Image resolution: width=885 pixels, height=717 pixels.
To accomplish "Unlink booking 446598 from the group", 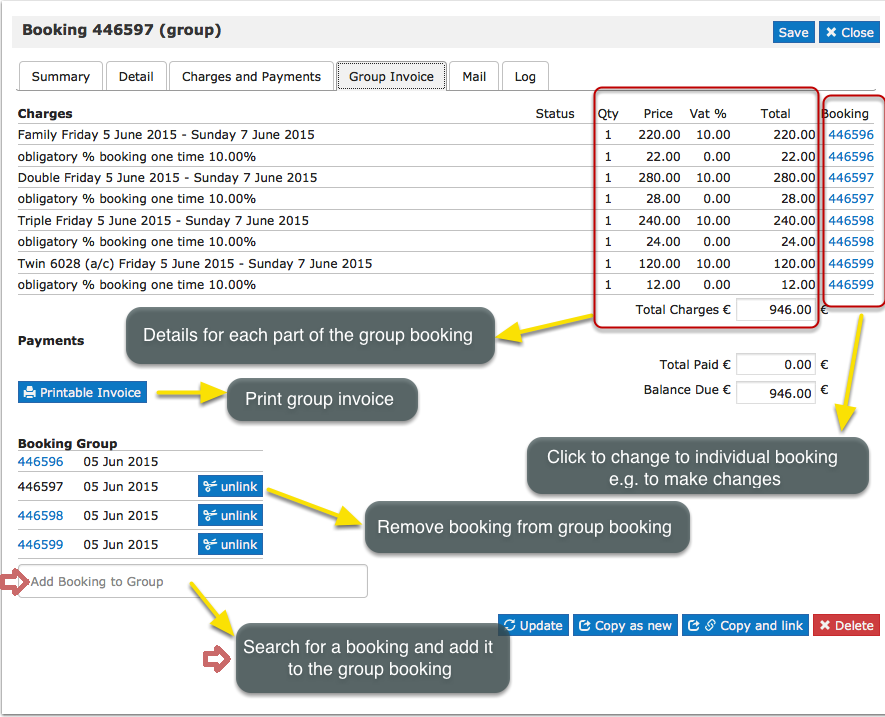I will [230, 516].
